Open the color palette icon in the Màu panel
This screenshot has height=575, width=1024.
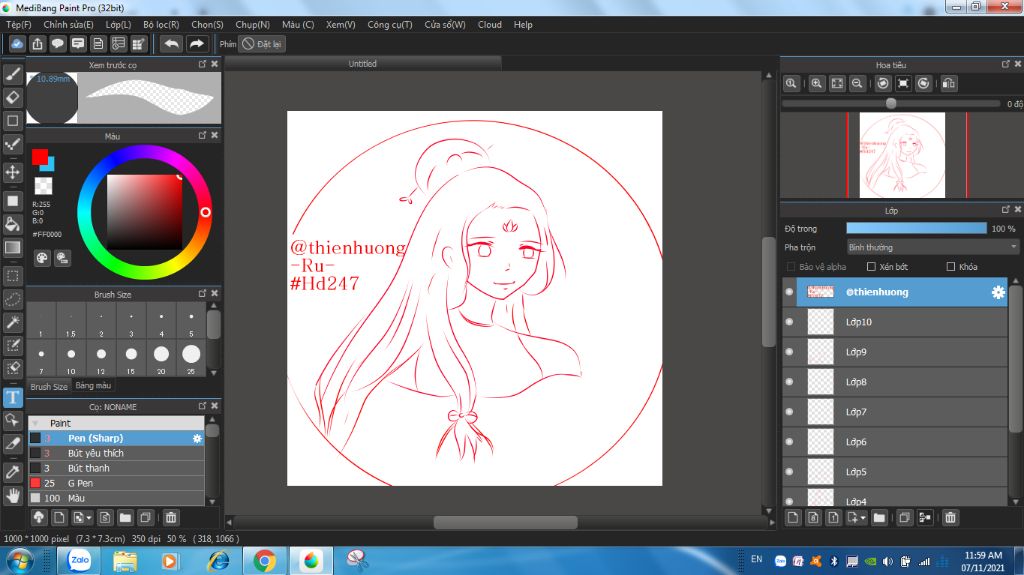[42, 258]
